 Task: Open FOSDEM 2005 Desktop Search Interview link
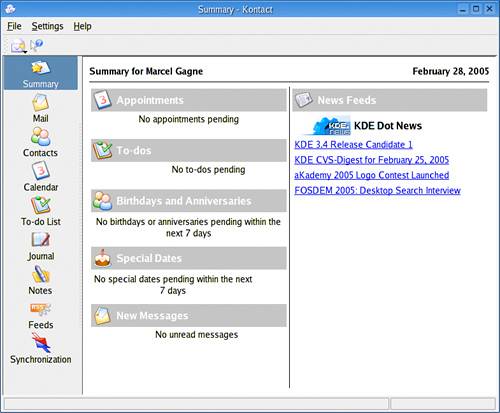(x=377, y=191)
